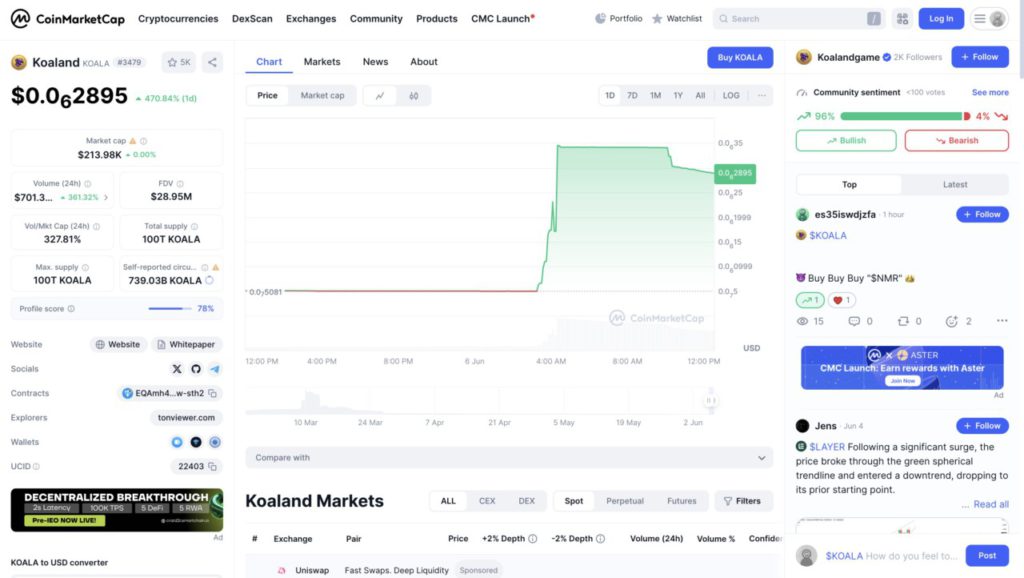Select 1M chart range
The image size is (1024, 578).
coord(656,95)
